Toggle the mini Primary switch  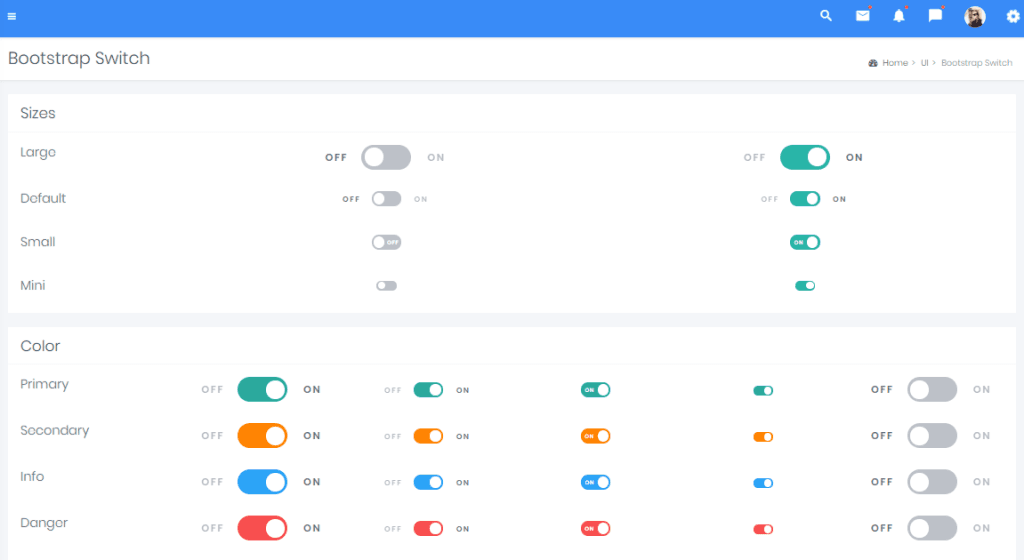(x=763, y=390)
